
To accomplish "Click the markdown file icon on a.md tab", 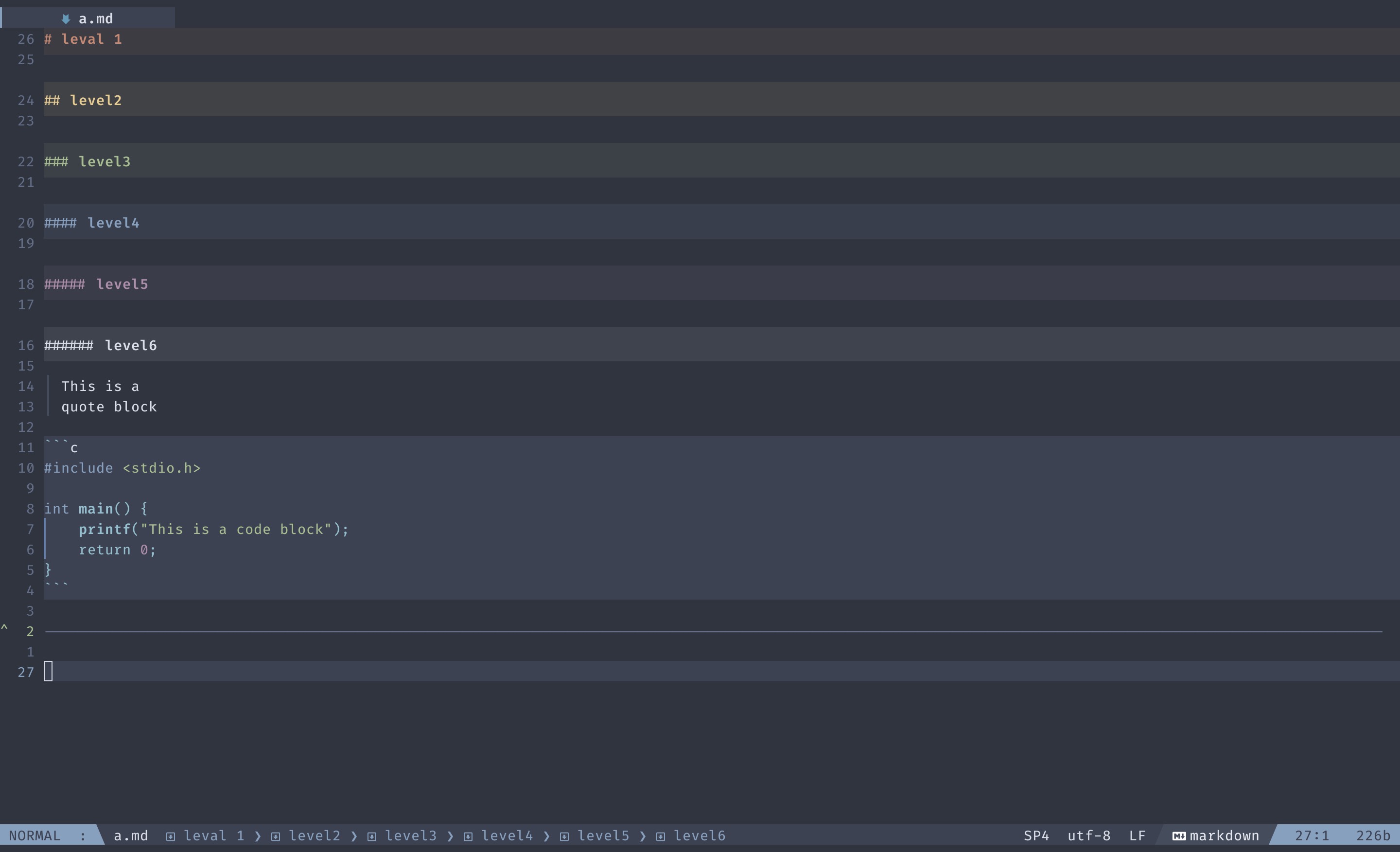I will click(x=66, y=19).
